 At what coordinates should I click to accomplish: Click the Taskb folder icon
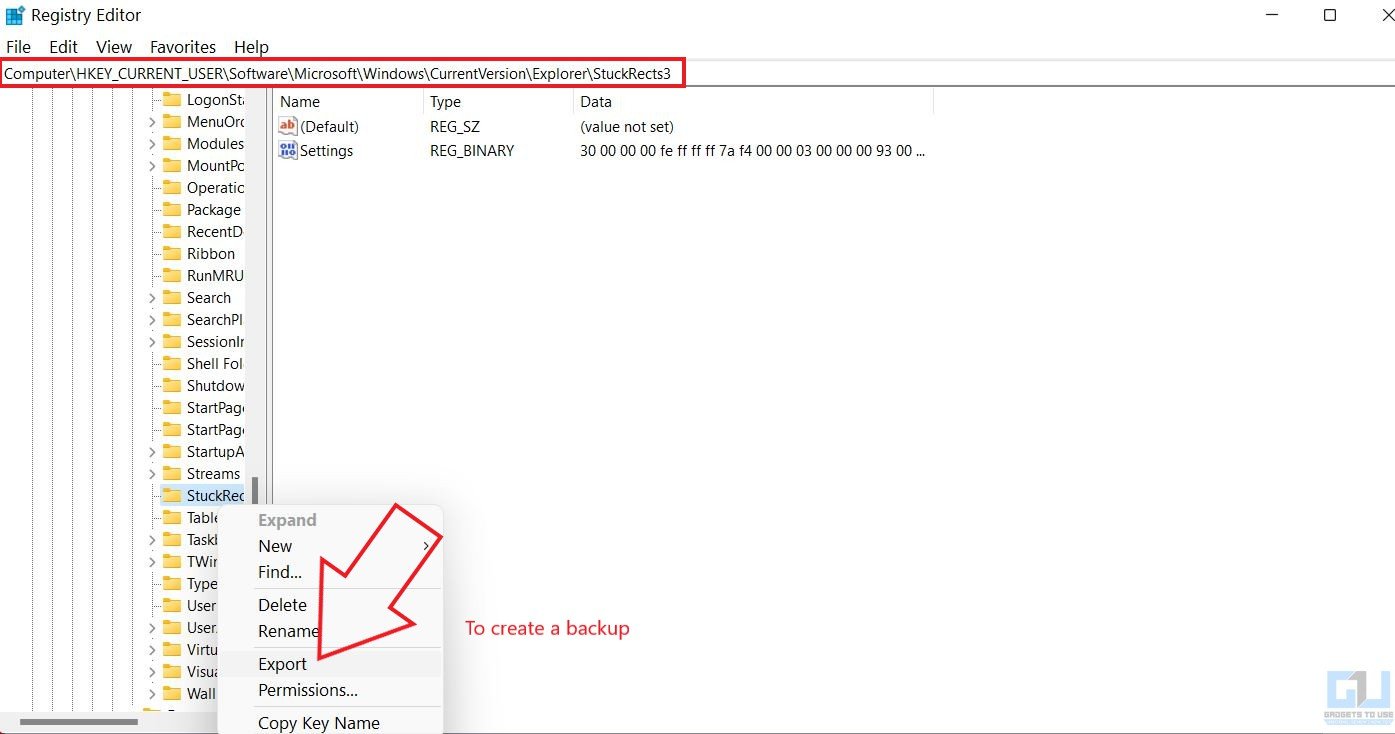click(172, 540)
